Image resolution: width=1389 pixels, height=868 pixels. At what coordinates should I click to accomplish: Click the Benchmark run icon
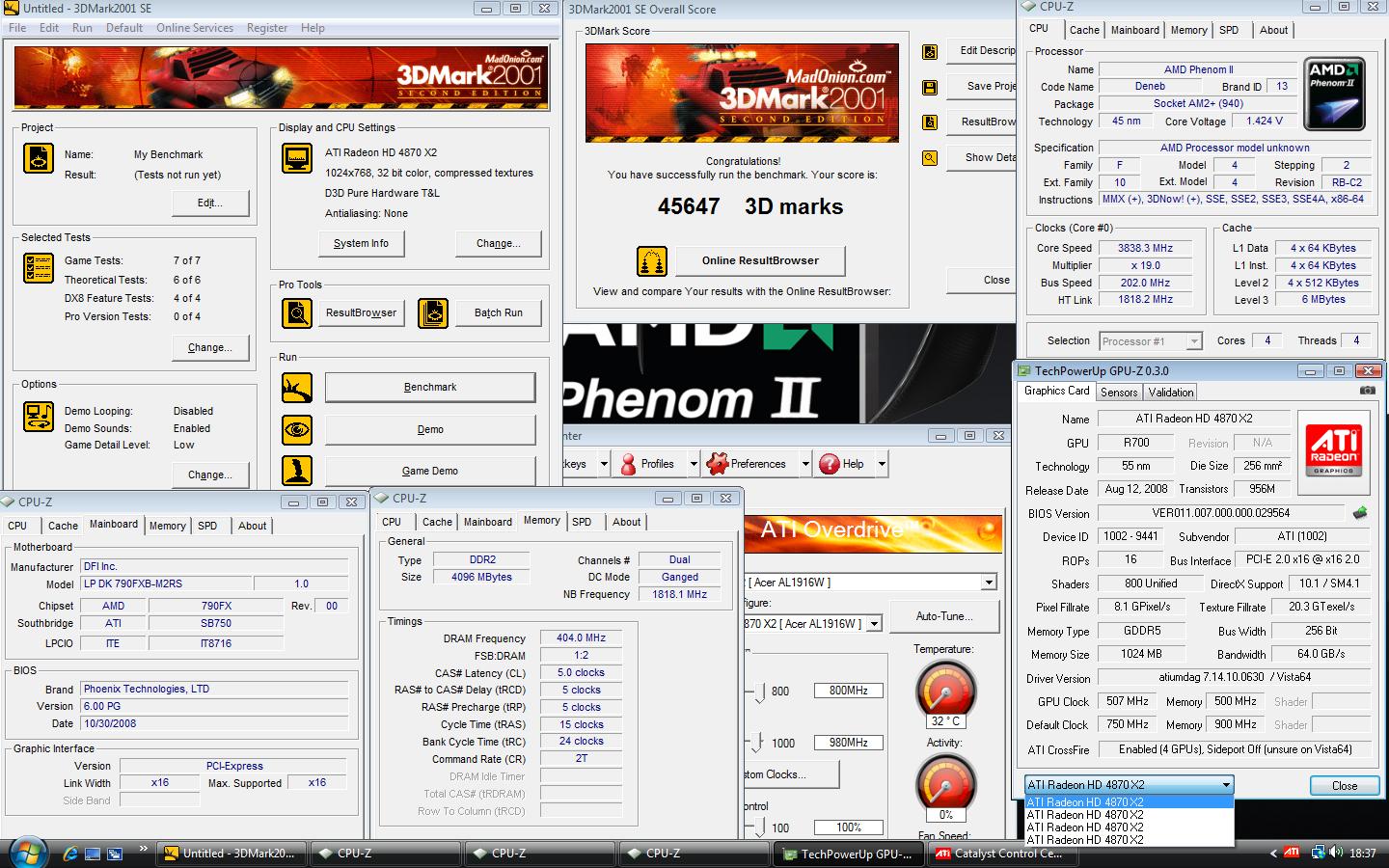(x=296, y=387)
